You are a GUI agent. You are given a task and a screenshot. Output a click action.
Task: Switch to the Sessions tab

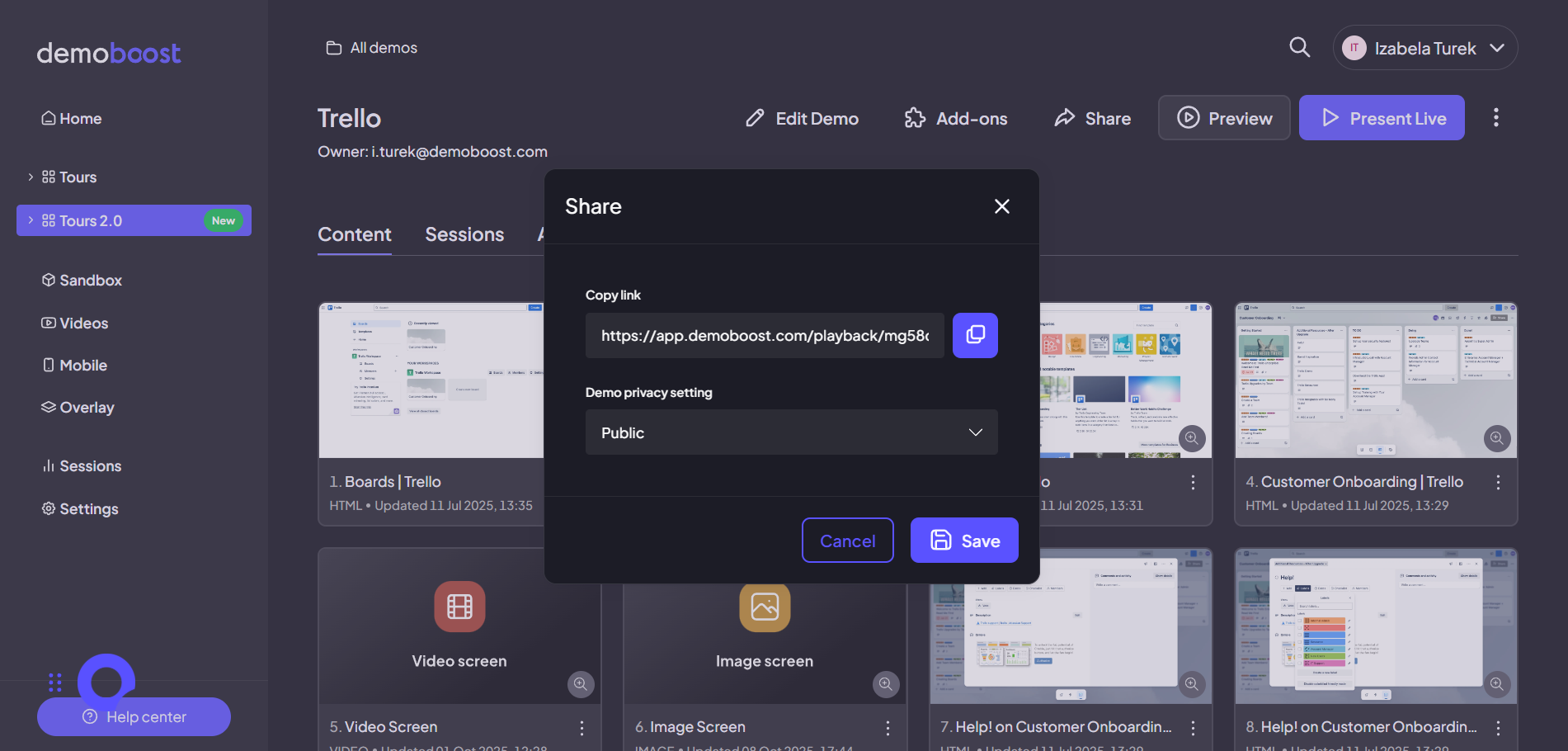click(x=464, y=234)
